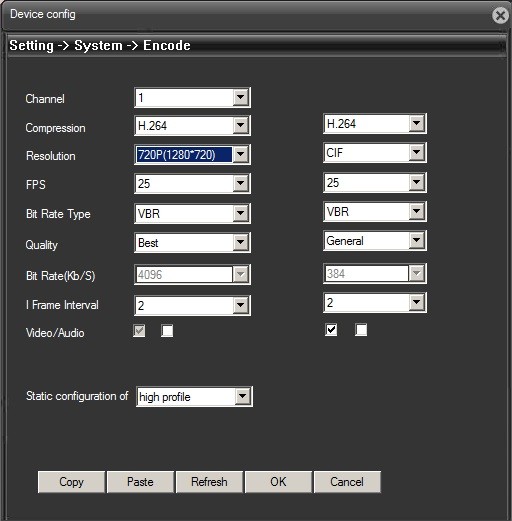Open the 720P(1280*720) Resolution dropdown

(192, 155)
